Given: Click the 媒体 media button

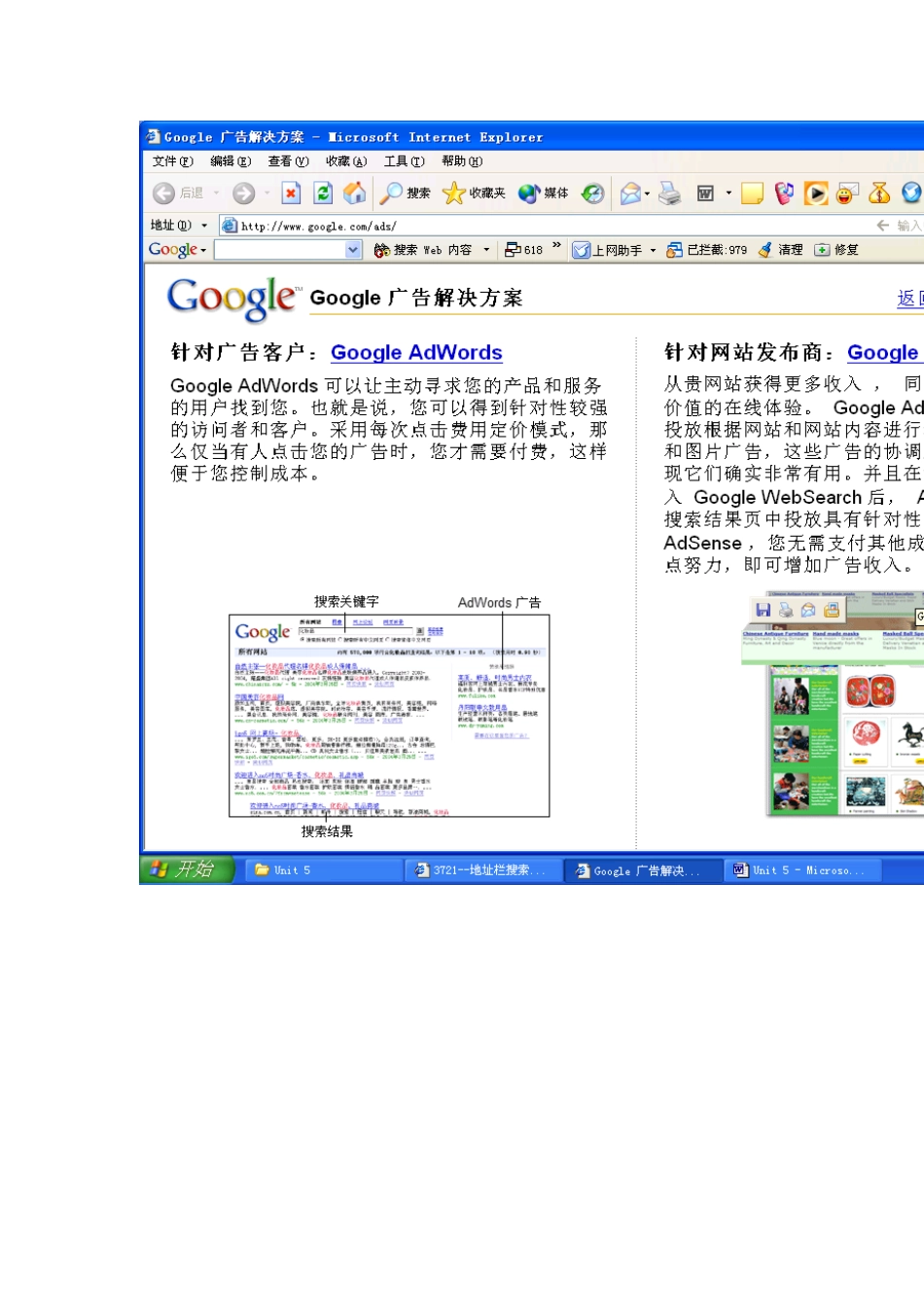Looking at the screenshot, I should (544, 194).
